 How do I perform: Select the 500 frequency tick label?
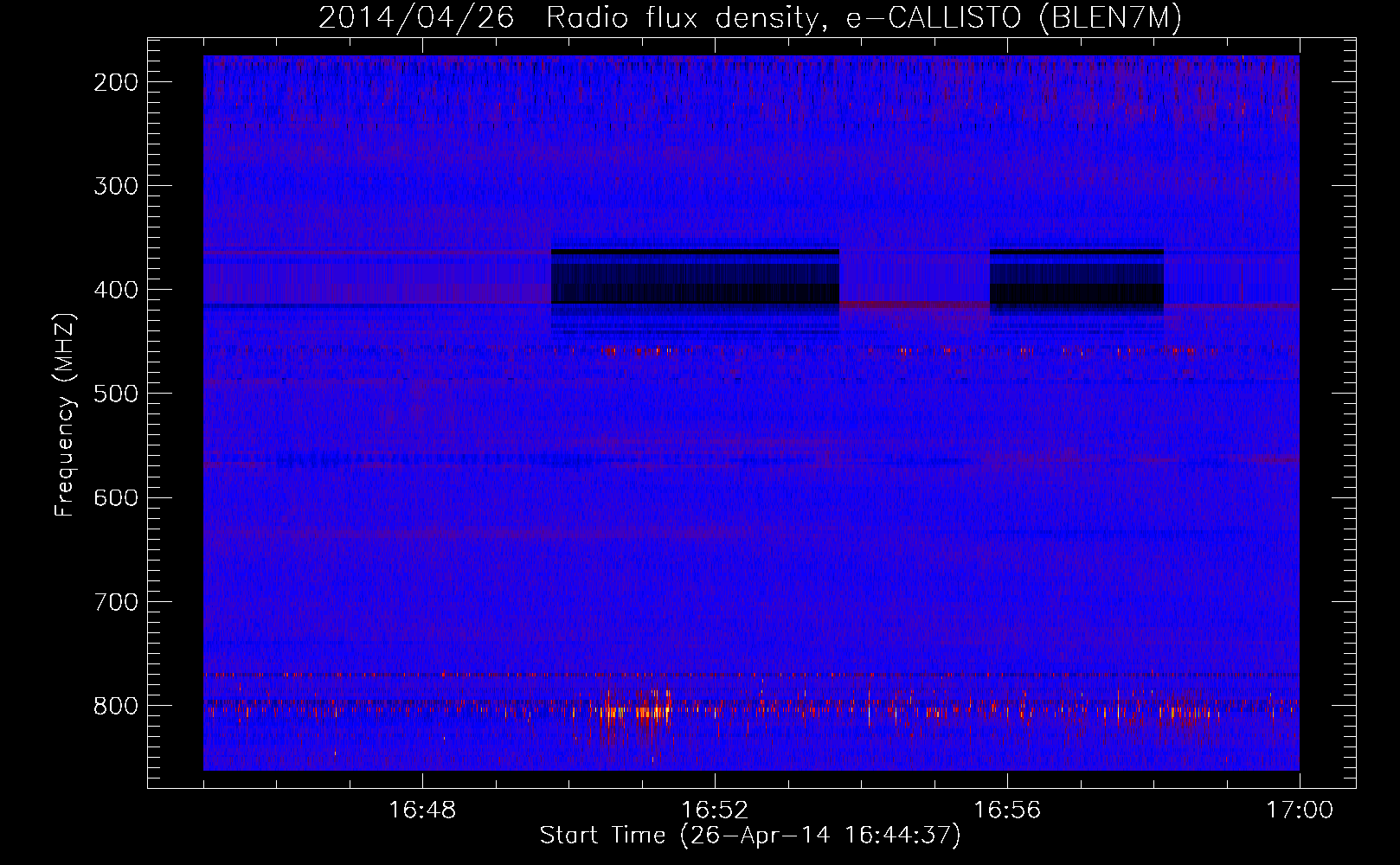[116, 394]
